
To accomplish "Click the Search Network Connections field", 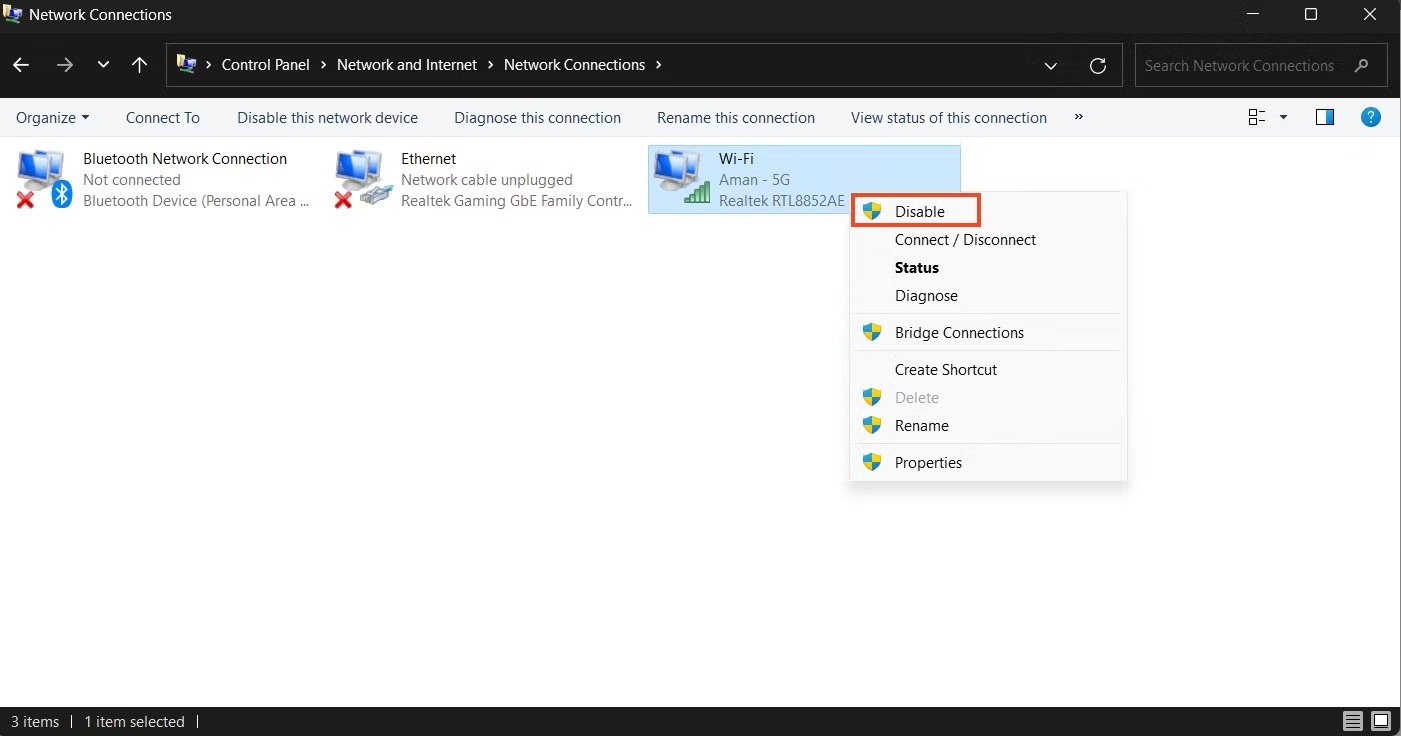I will point(1261,65).
